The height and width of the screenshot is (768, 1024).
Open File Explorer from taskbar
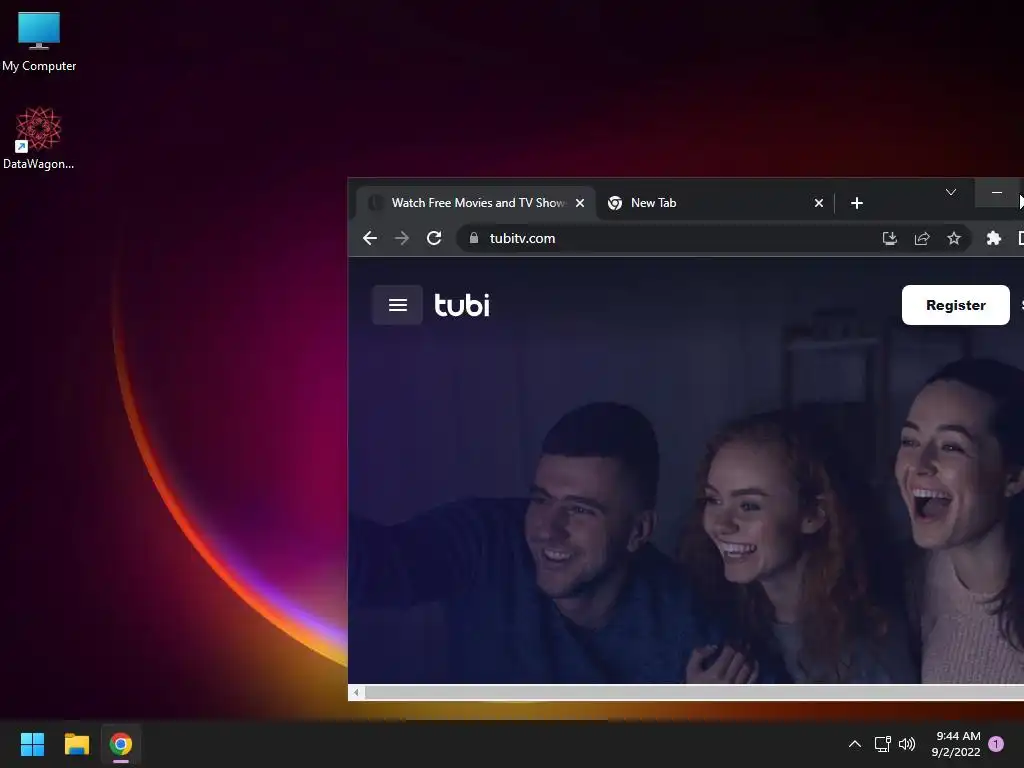pyautogui.click(x=76, y=744)
